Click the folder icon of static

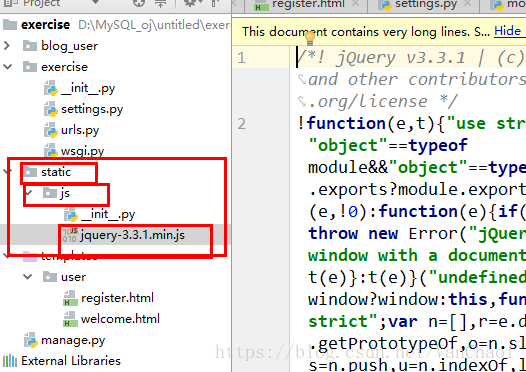(30, 172)
